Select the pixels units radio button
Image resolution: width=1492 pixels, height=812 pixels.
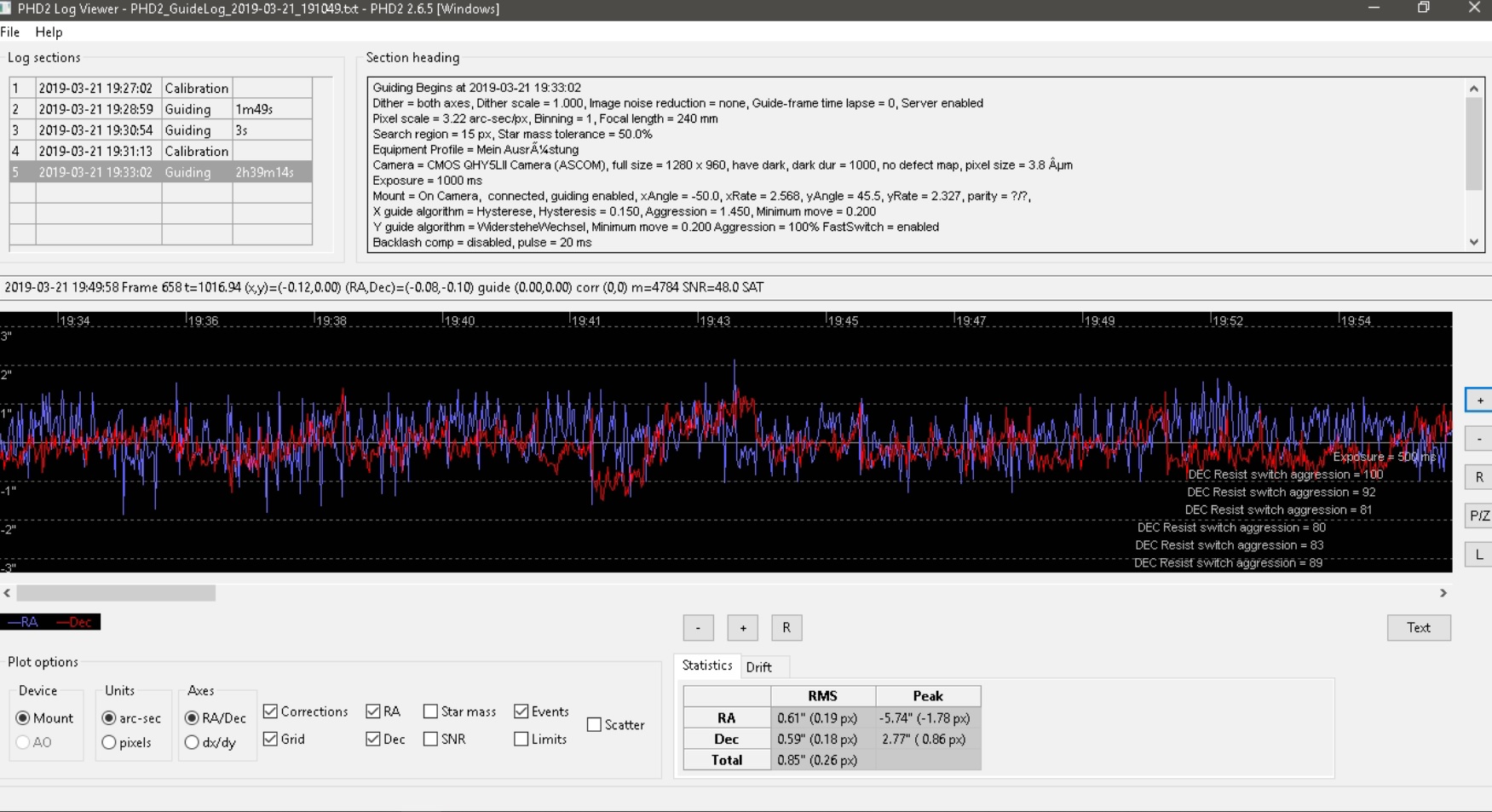pos(109,743)
